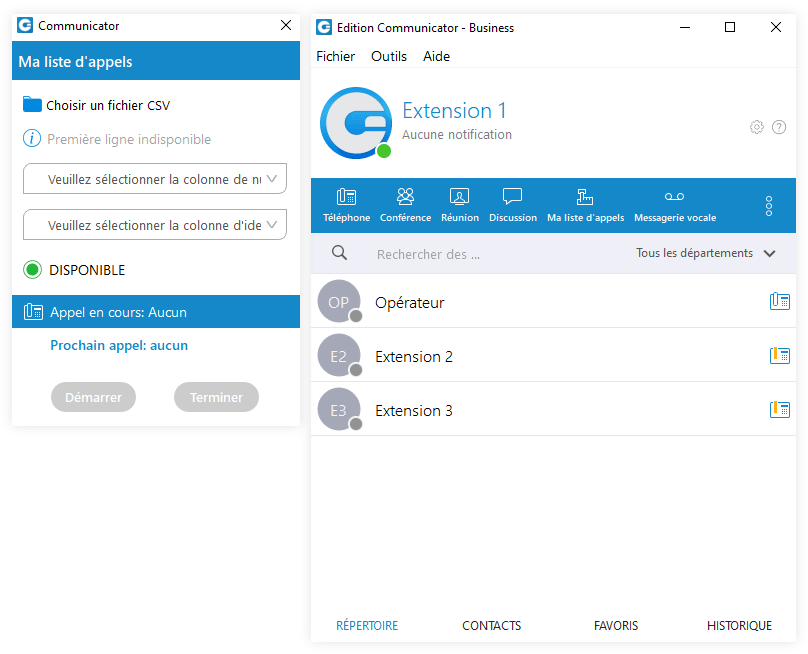Viewport: 808px width, 654px height.
Task: Click phone icon in Appel en cours bar
Action: coord(33,312)
